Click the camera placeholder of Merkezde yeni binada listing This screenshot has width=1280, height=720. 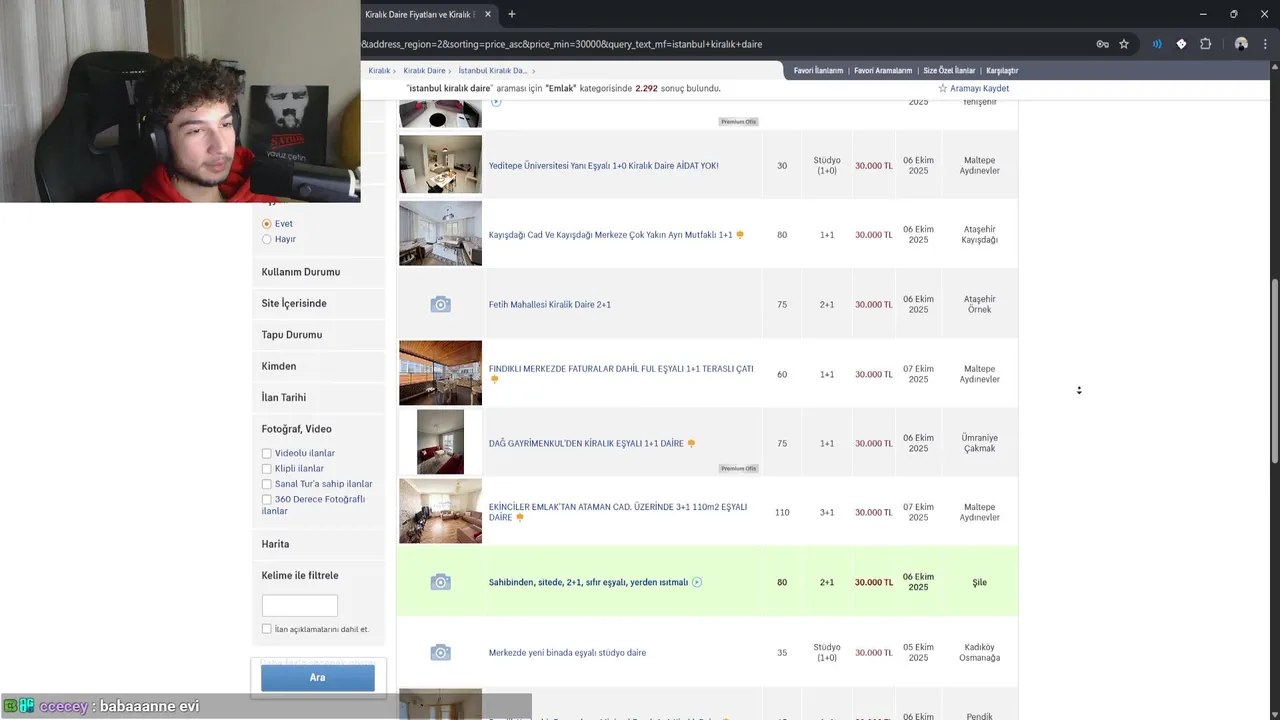[x=440, y=652]
